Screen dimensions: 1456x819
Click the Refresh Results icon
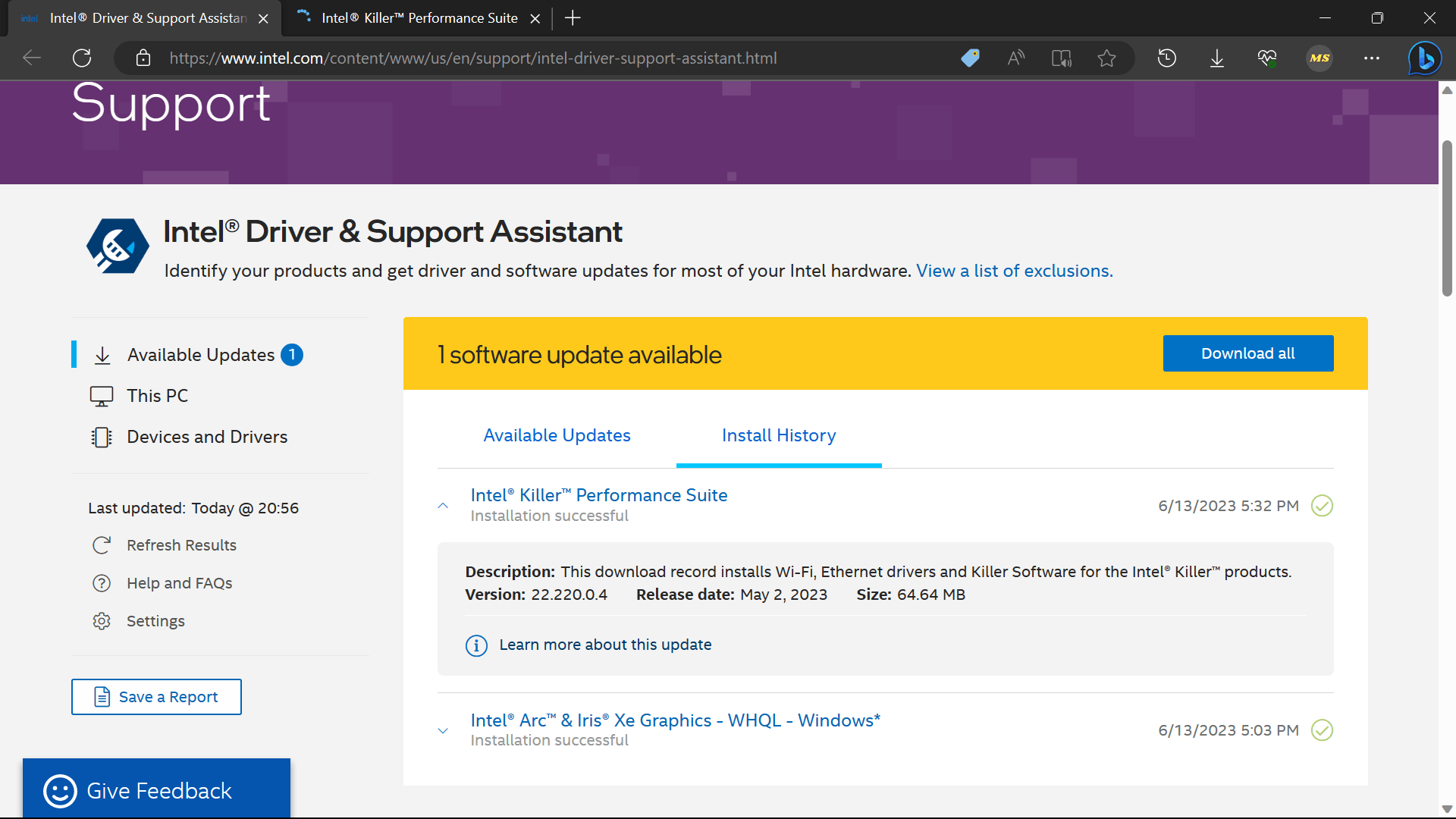[x=102, y=545]
